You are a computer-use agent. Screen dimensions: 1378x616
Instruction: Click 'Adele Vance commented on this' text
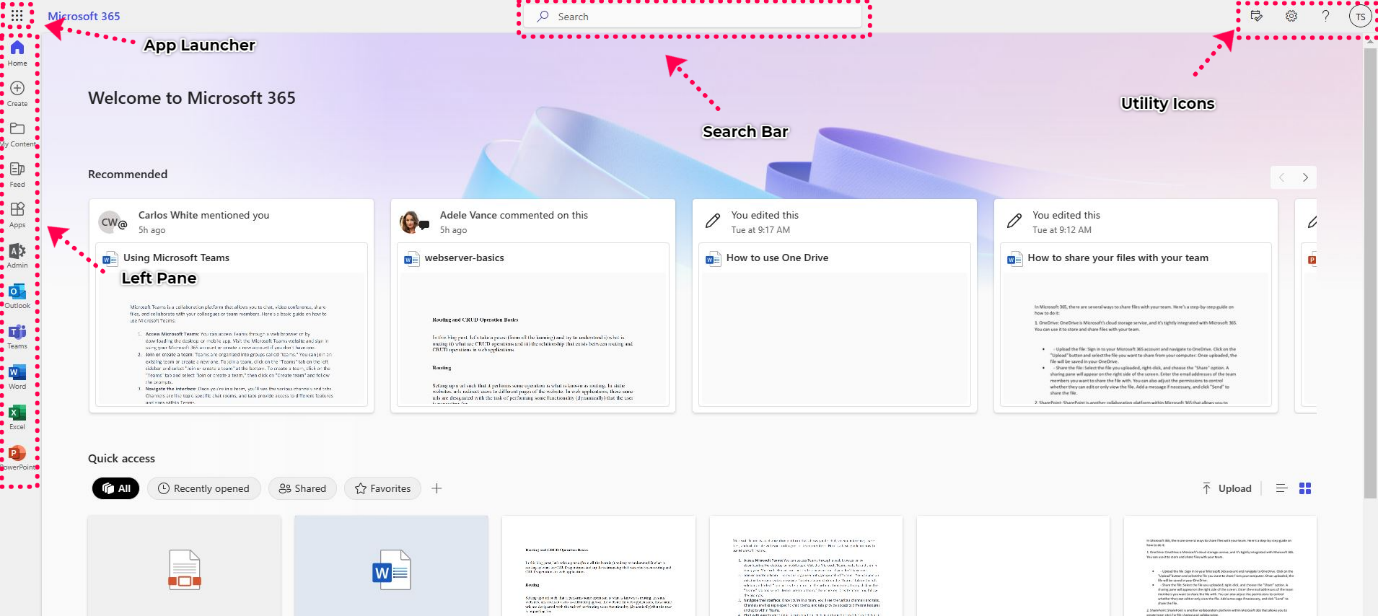point(514,215)
